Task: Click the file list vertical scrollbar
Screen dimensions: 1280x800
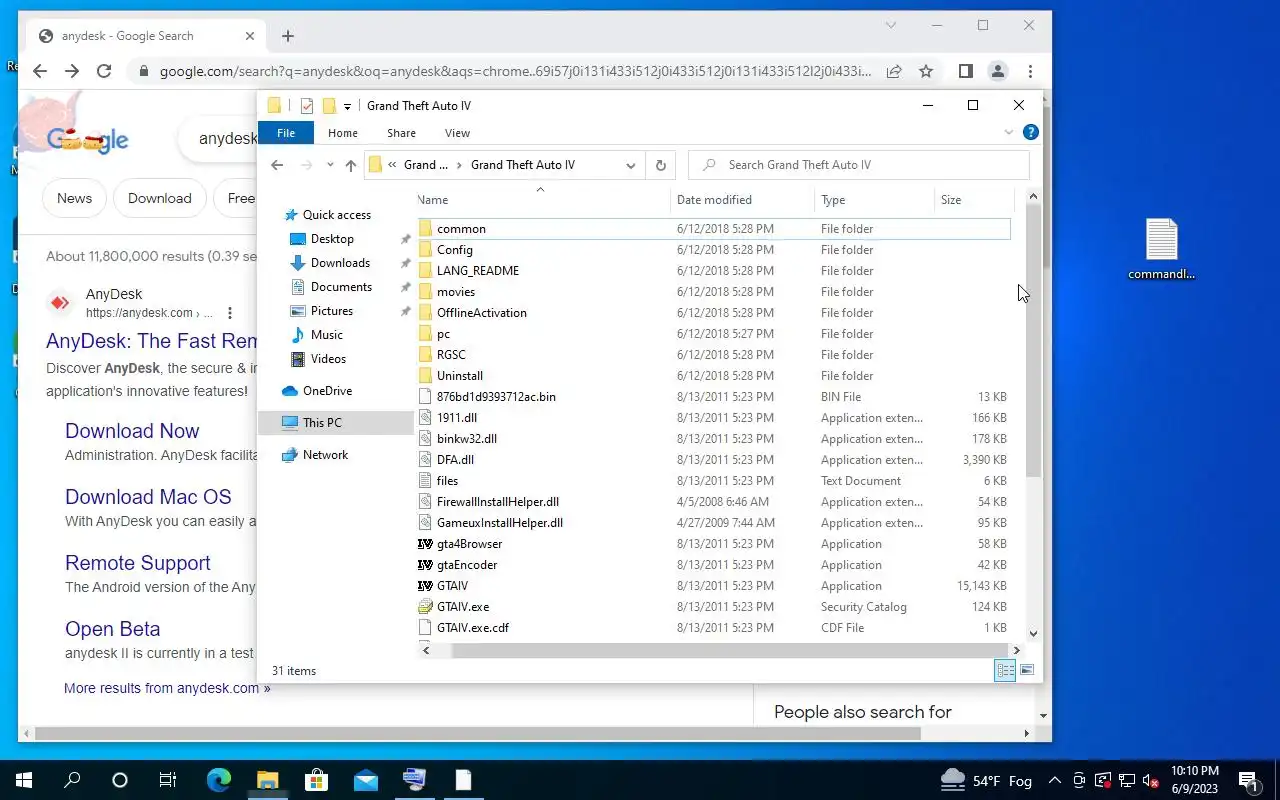Action: point(1033,341)
